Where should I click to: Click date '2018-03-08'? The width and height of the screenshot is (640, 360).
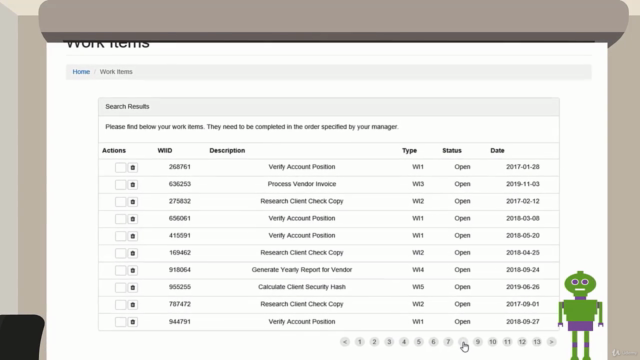[522, 218]
